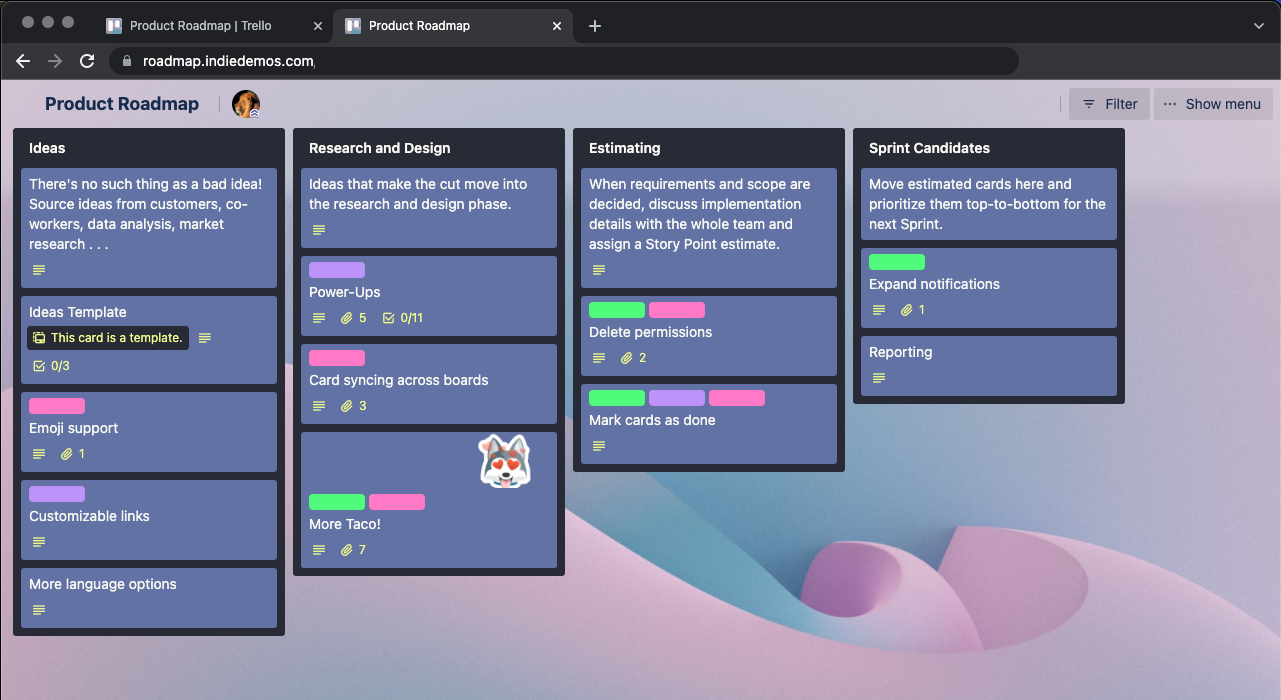Click the Show menu button
Viewport: 1281px width, 700px height.
pos(1213,104)
